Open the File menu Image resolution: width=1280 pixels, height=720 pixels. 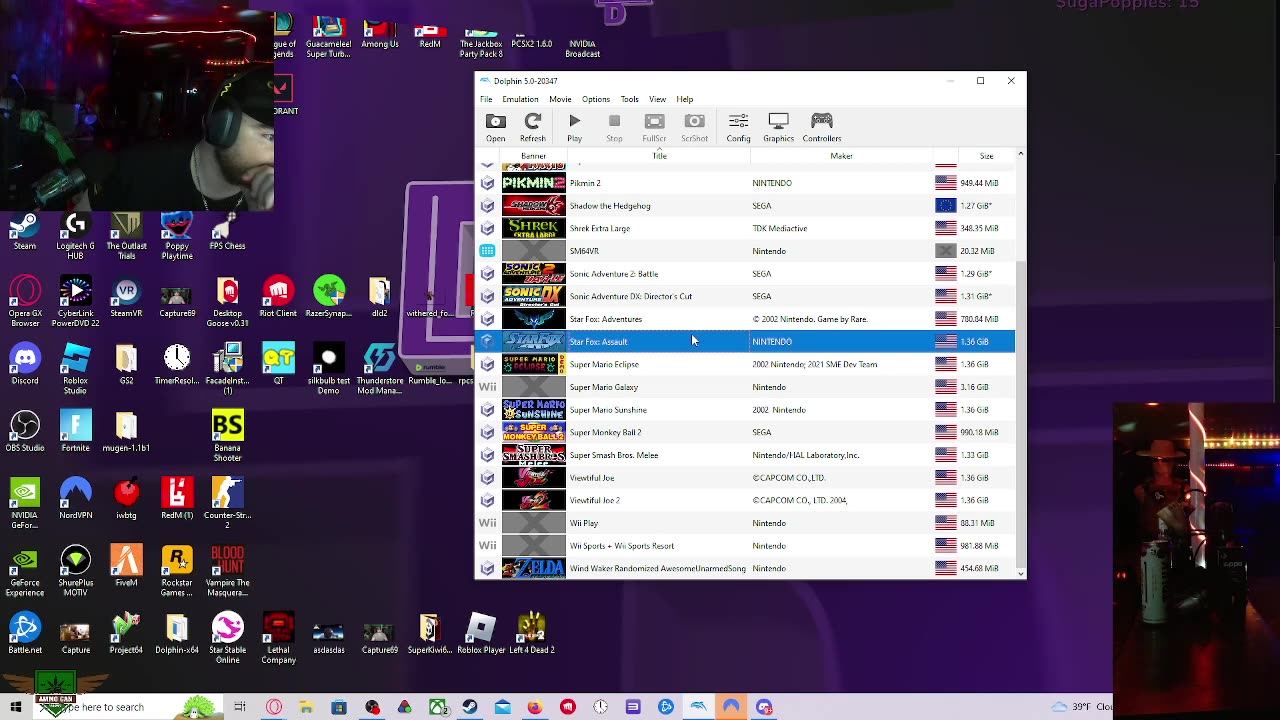[x=486, y=99]
